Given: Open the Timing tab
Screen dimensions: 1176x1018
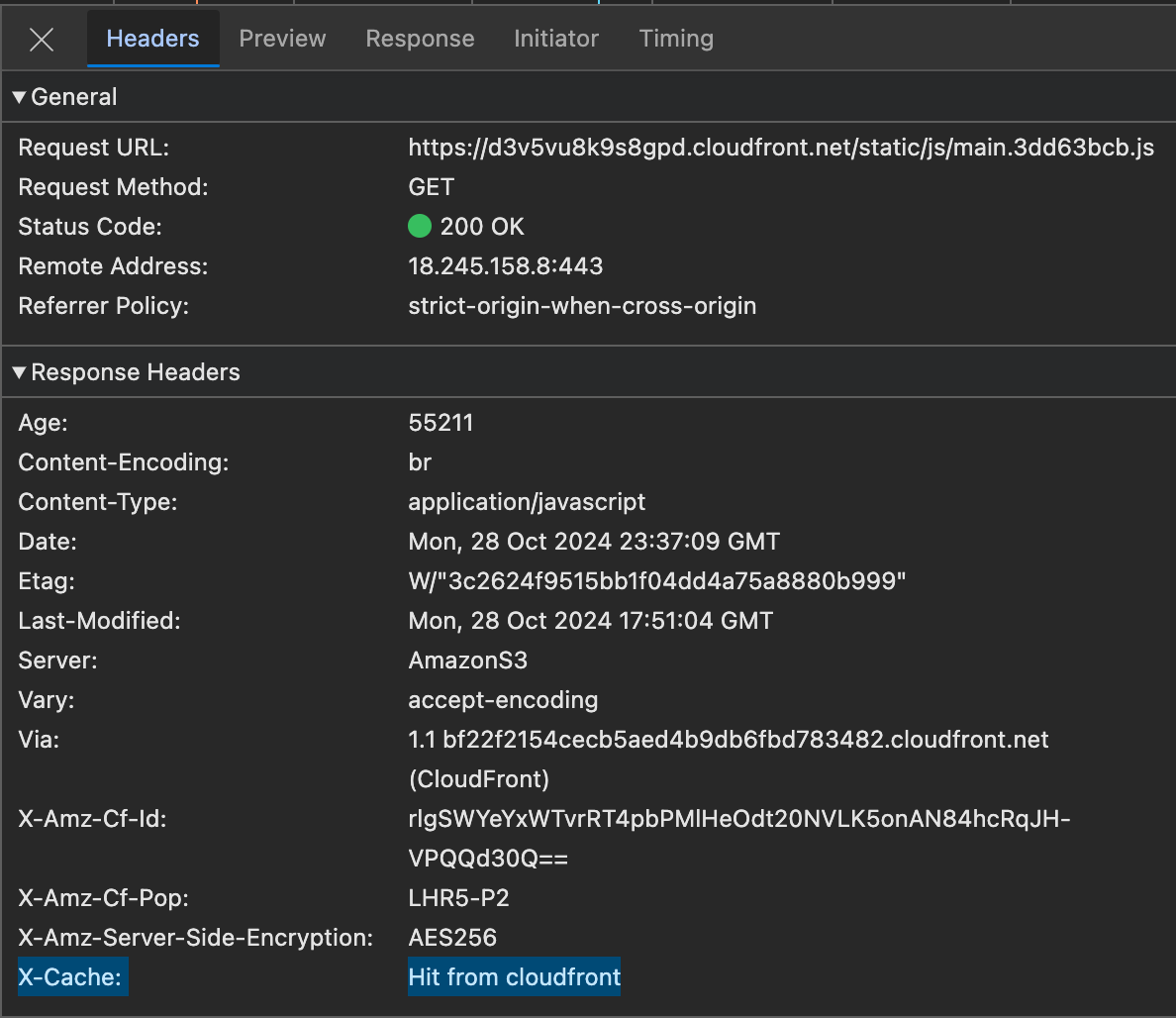Looking at the screenshot, I should pos(676,39).
